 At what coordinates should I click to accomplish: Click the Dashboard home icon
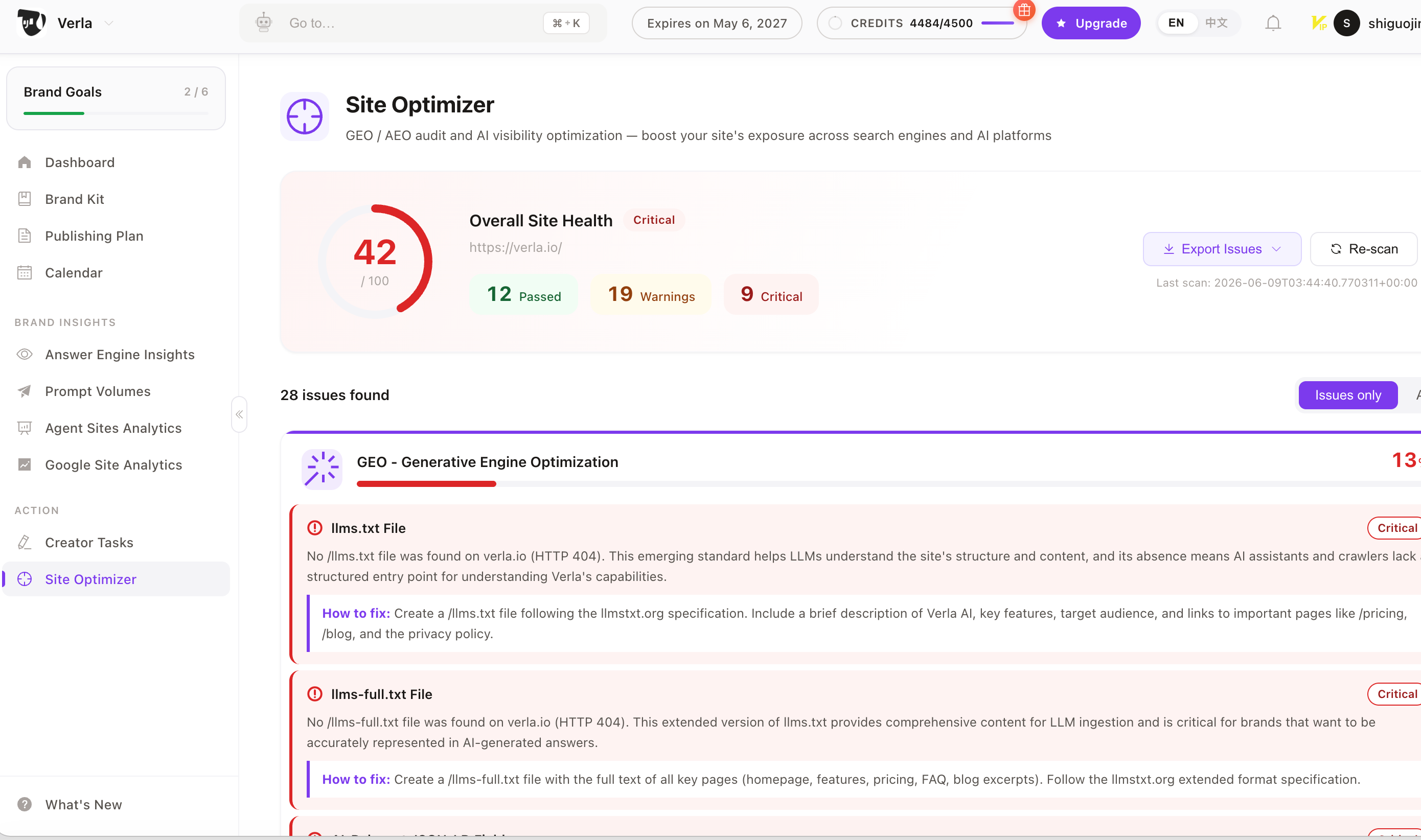(x=25, y=162)
